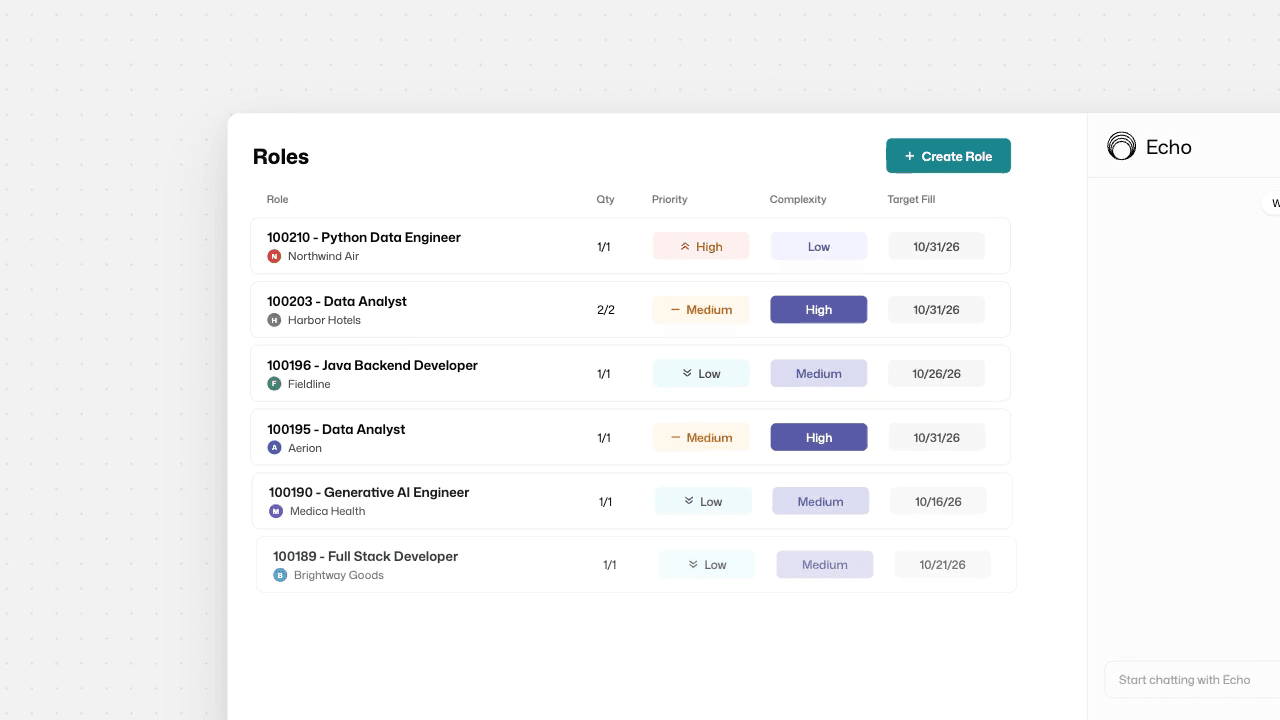This screenshot has height=720, width=1280.
Task: Click the Aerion company avatar icon
Action: pyautogui.click(x=274, y=448)
